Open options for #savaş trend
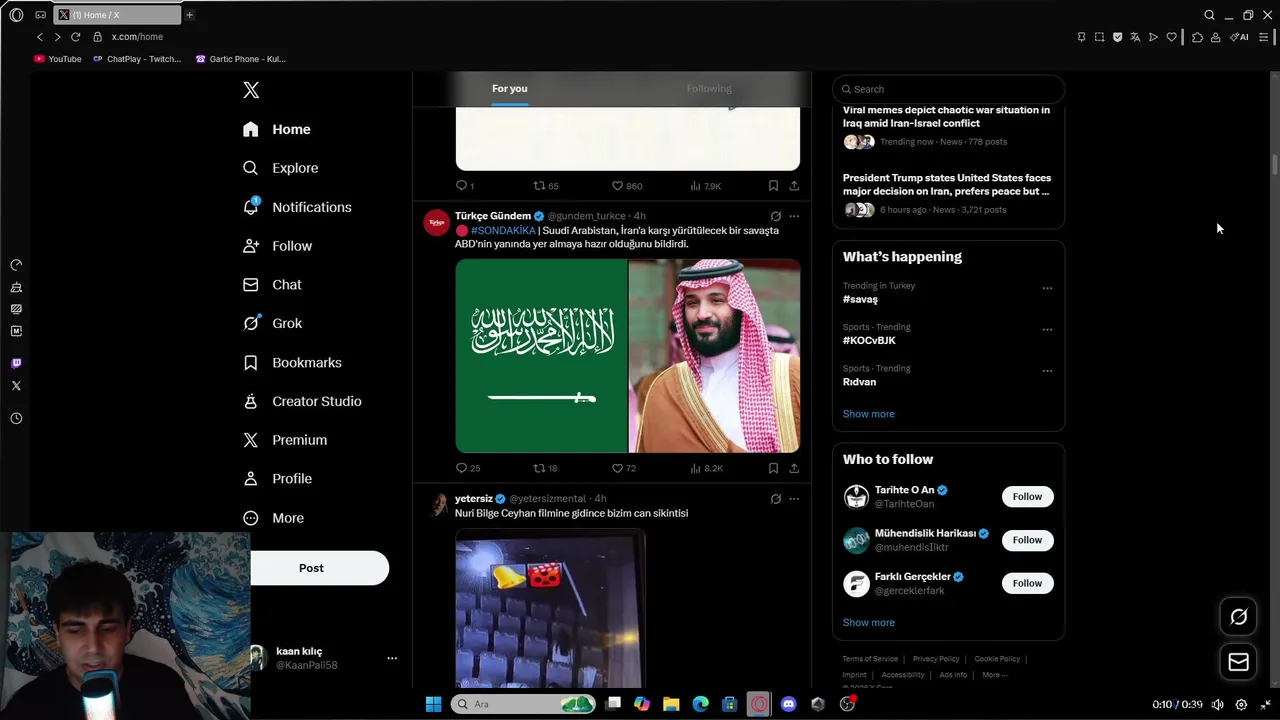This screenshot has height=720, width=1280. tap(1047, 288)
